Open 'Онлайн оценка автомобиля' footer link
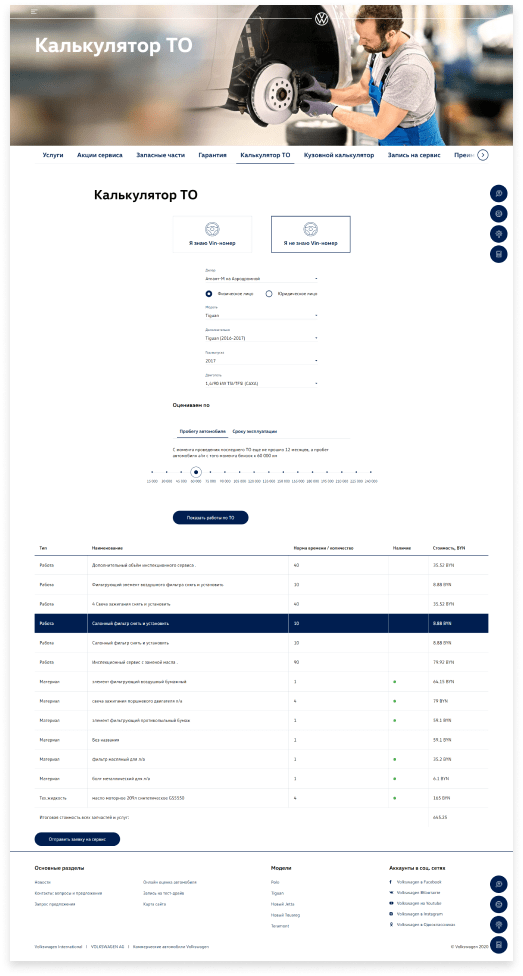Screen dimensions: 523x976 (170, 882)
